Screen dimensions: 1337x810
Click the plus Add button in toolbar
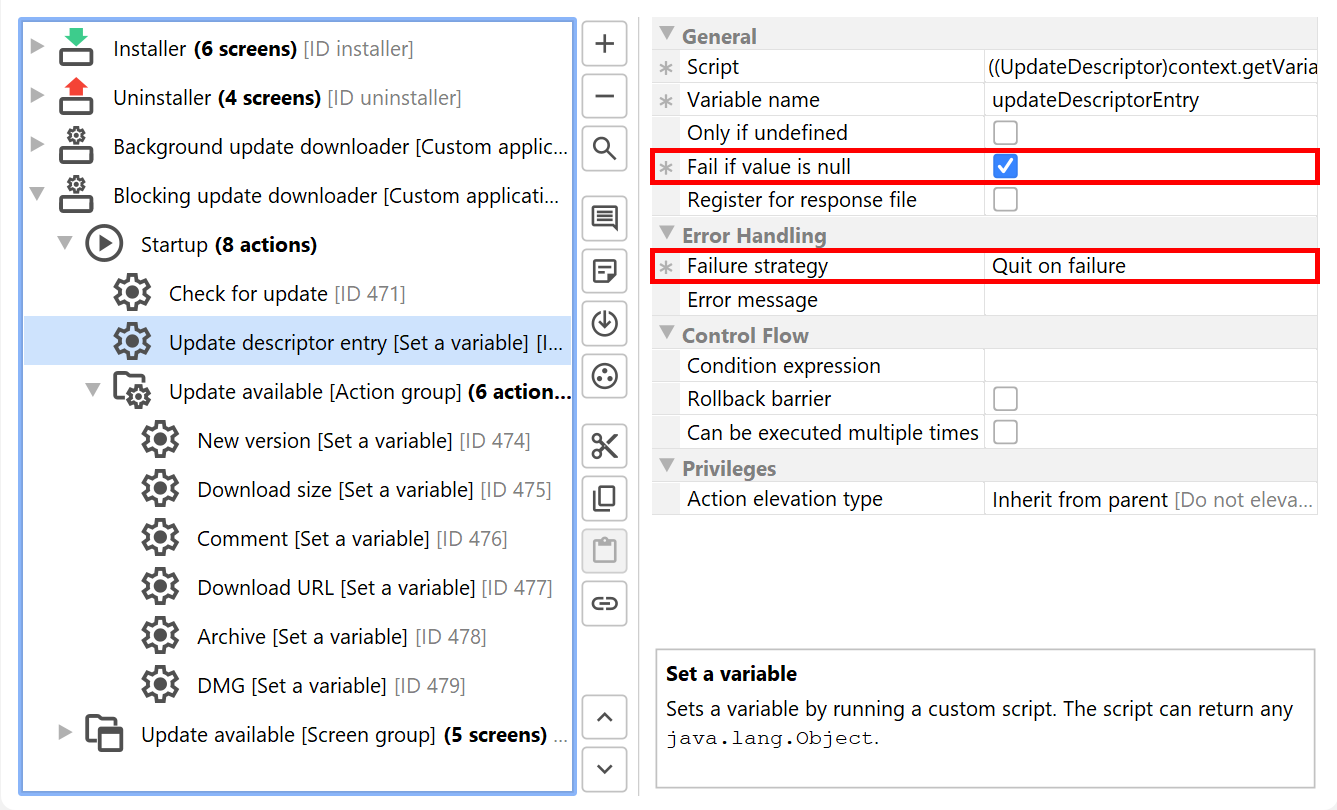point(604,44)
